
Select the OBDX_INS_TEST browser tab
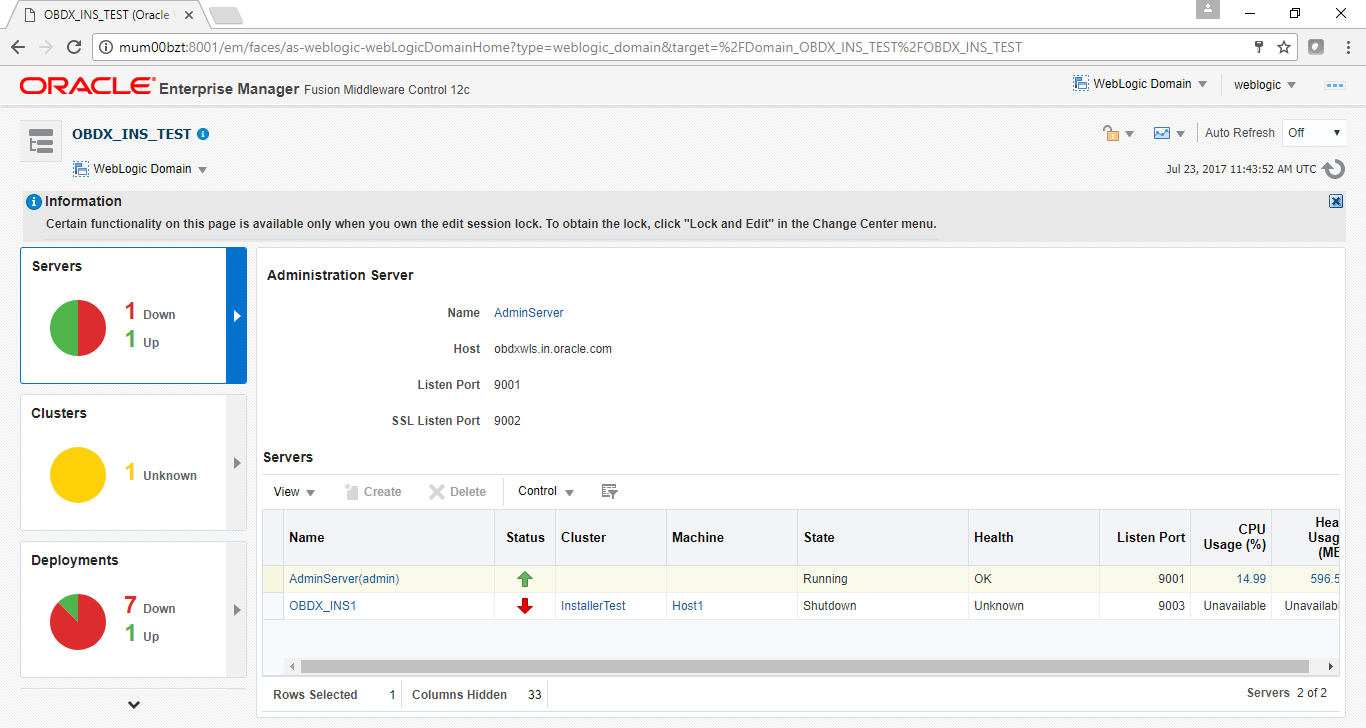click(x=108, y=15)
